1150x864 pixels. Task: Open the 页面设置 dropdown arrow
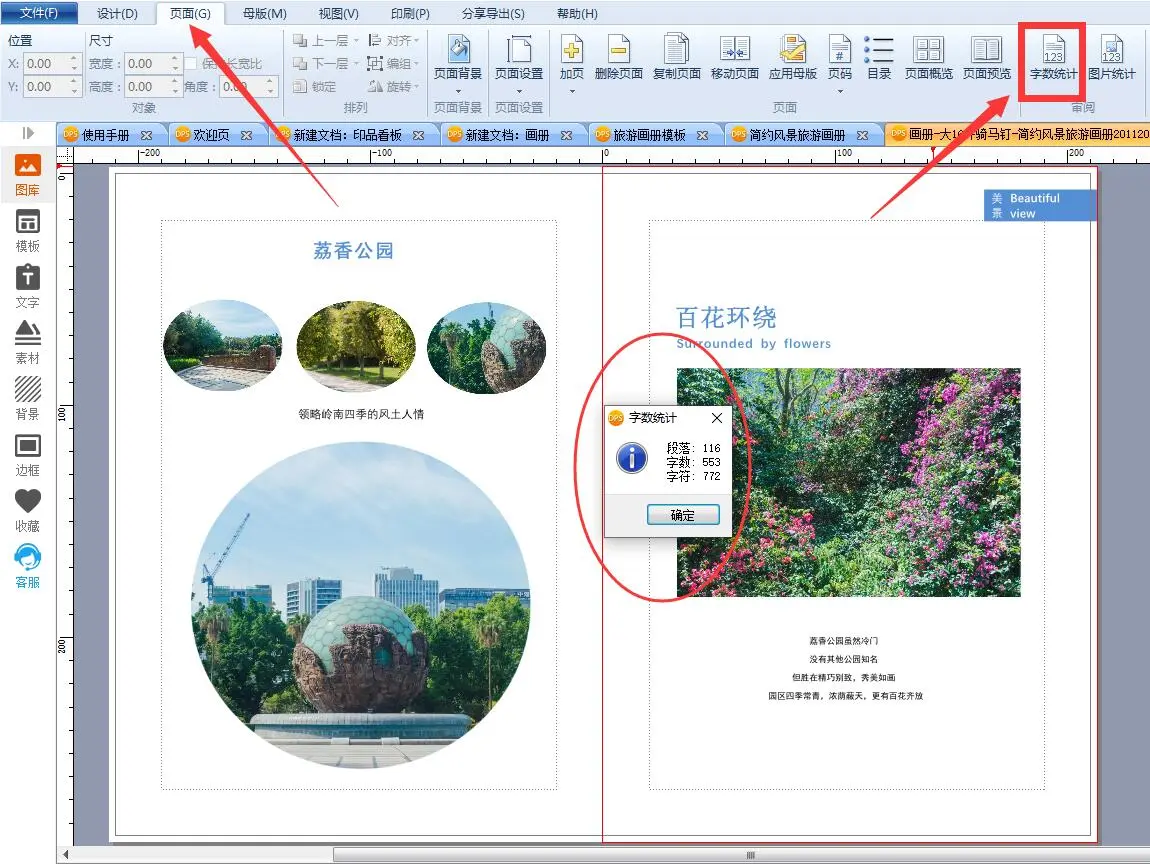tap(518, 91)
